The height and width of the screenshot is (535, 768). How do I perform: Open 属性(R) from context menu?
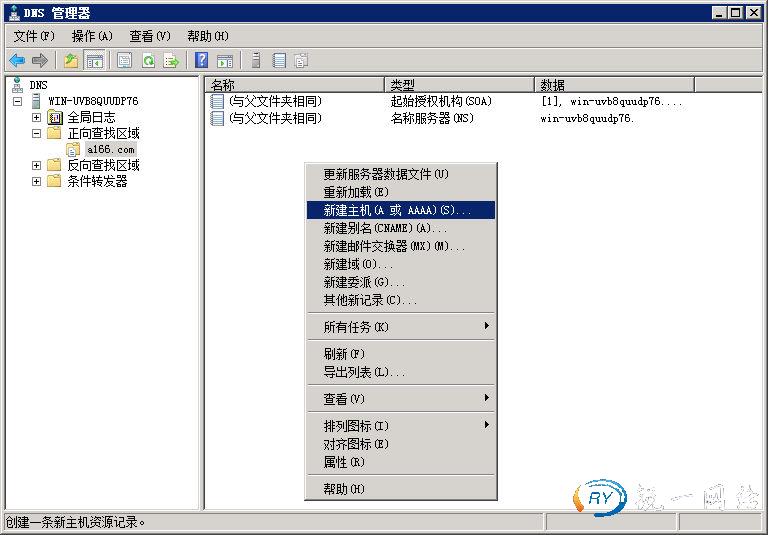(x=401, y=462)
